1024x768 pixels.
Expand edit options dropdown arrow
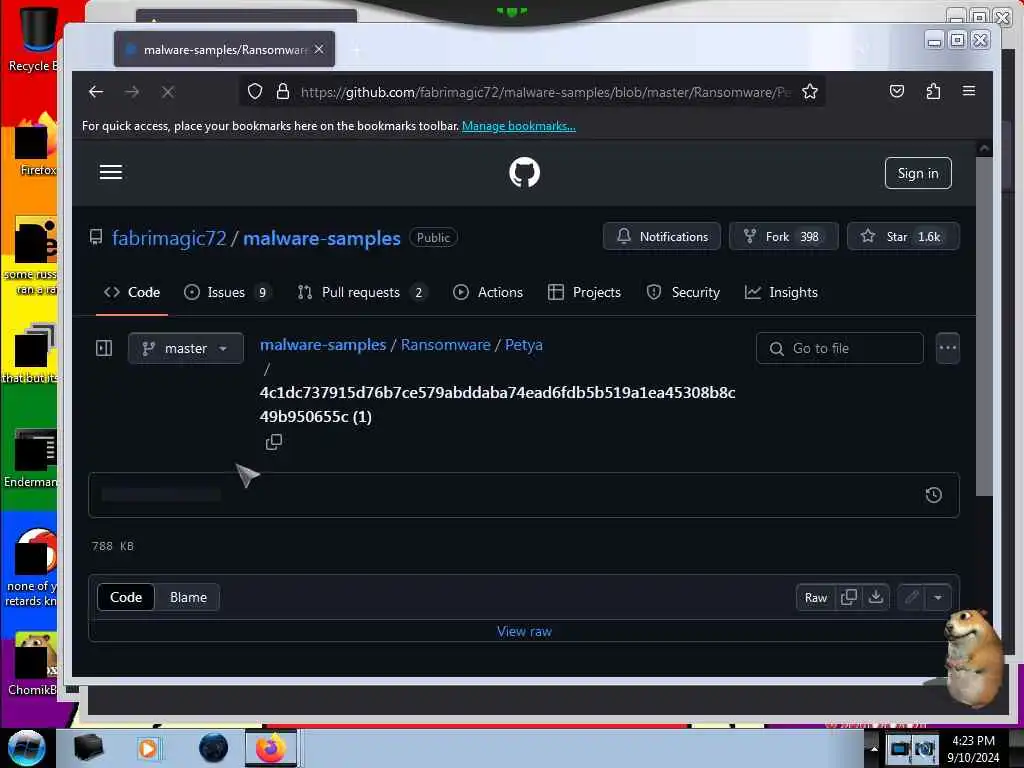(x=938, y=597)
